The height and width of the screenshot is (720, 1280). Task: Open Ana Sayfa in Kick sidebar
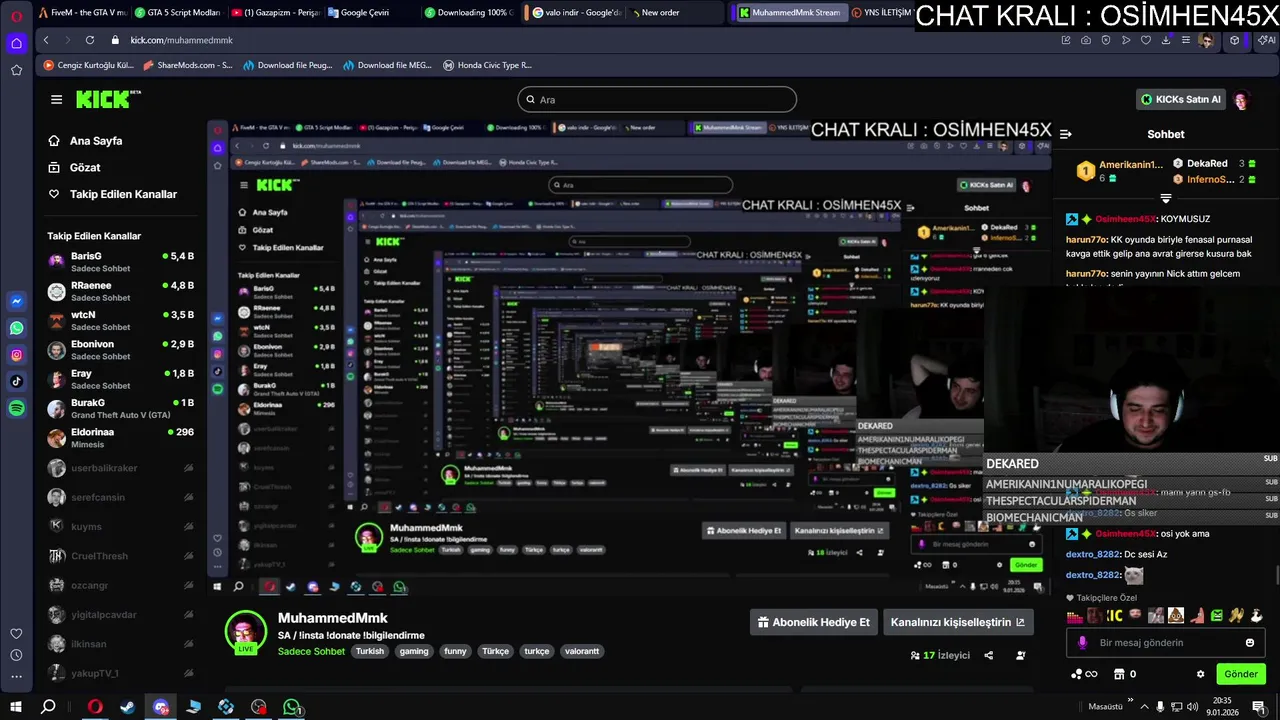click(x=96, y=141)
